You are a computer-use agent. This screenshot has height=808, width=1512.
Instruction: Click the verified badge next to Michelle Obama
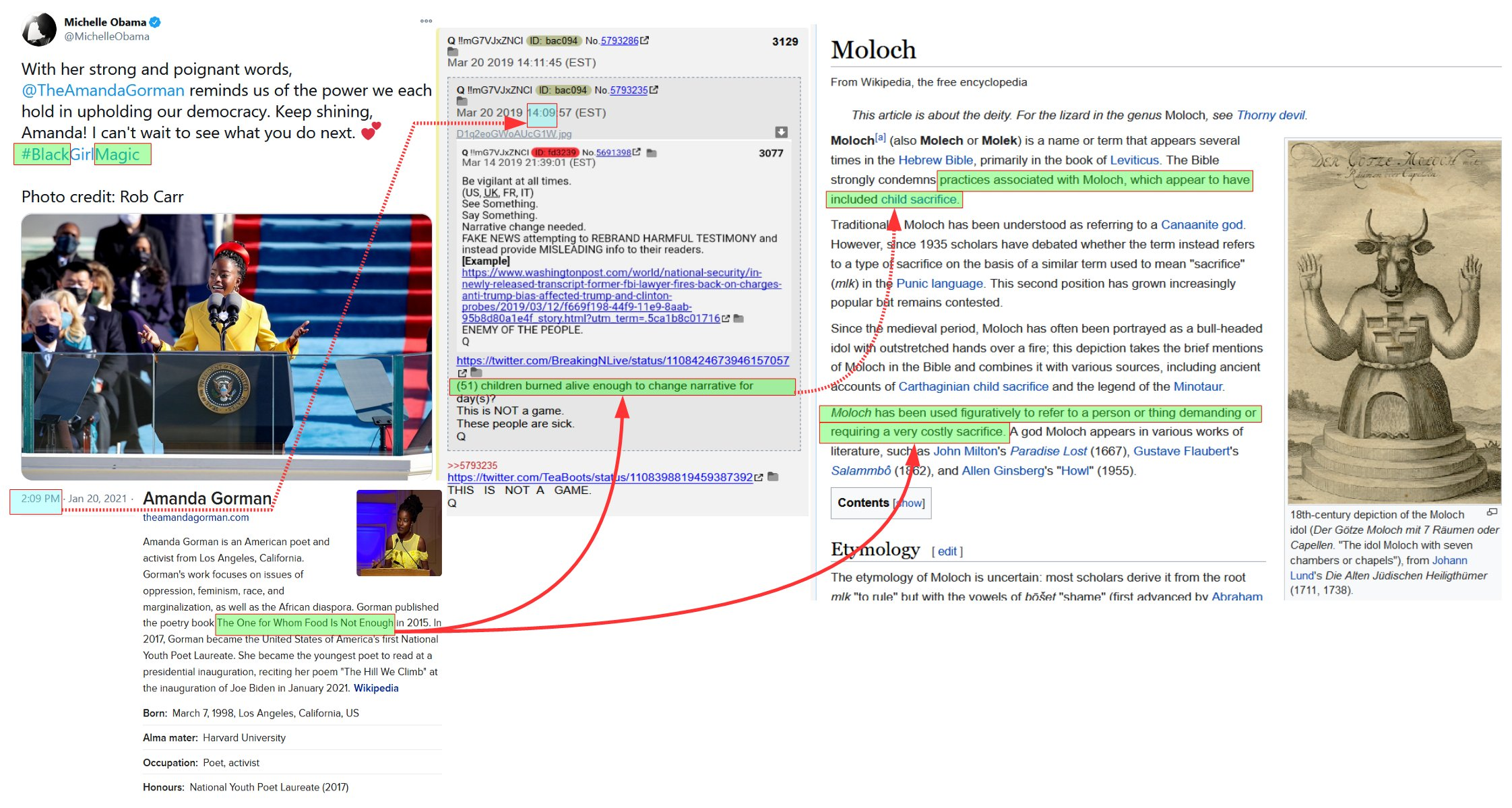[155, 22]
